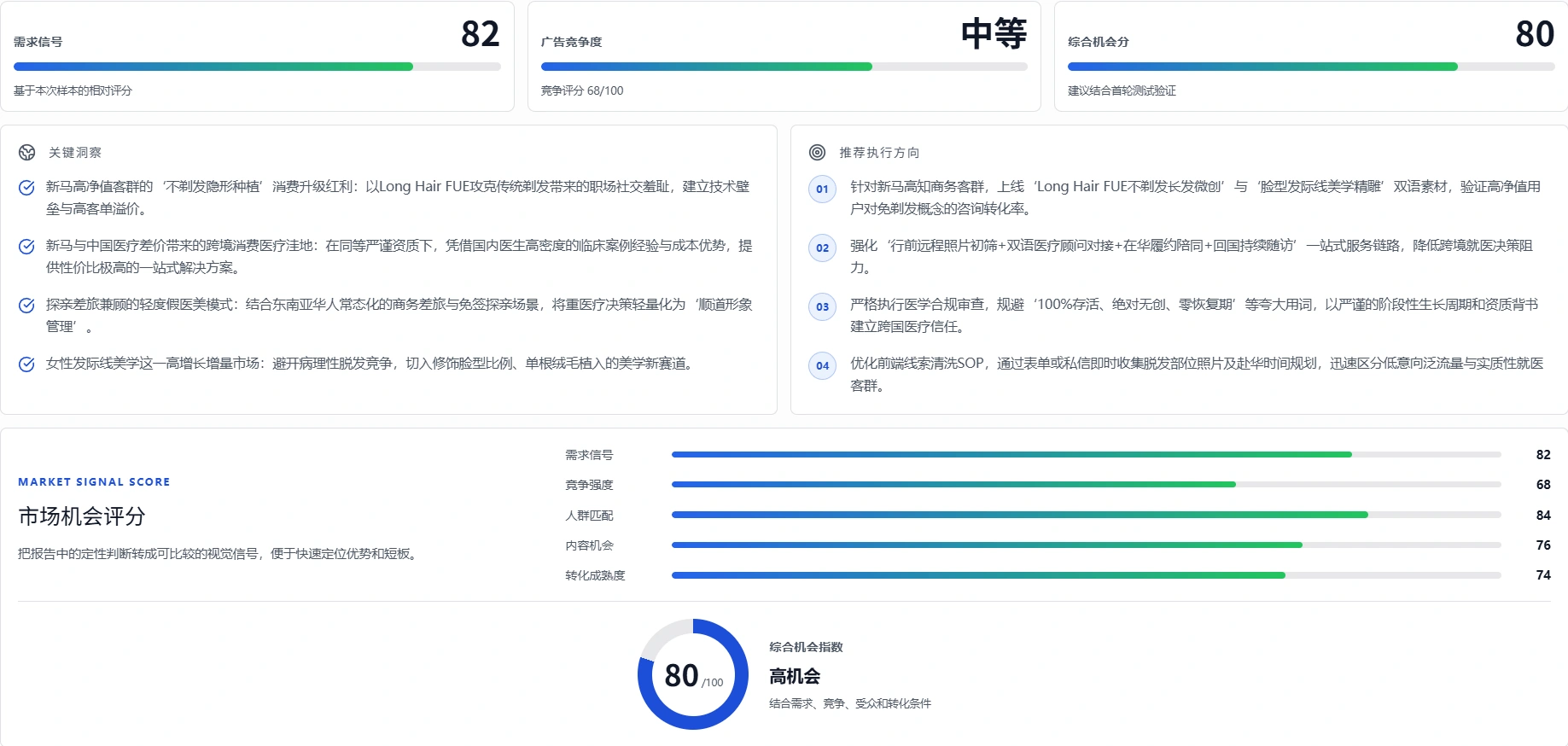Select the 市场机会评分 heading
Image resolution: width=1568 pixels, height=746 pixels.
82,516
